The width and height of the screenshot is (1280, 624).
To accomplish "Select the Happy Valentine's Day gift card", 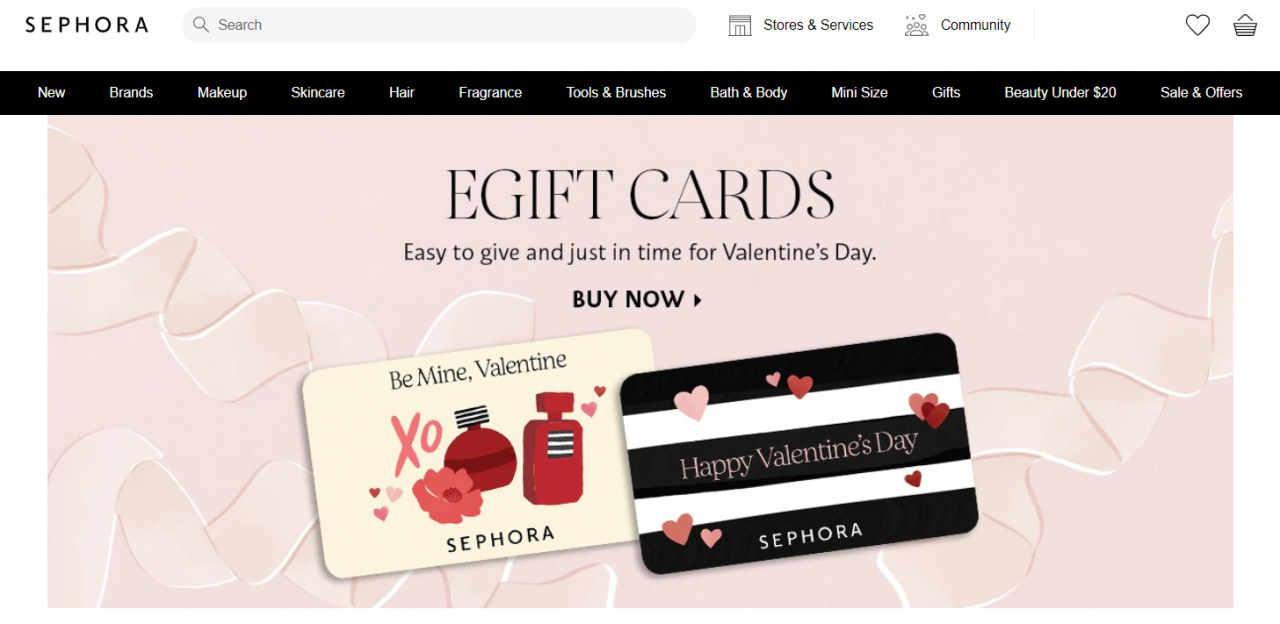I will tap(798, 453).
